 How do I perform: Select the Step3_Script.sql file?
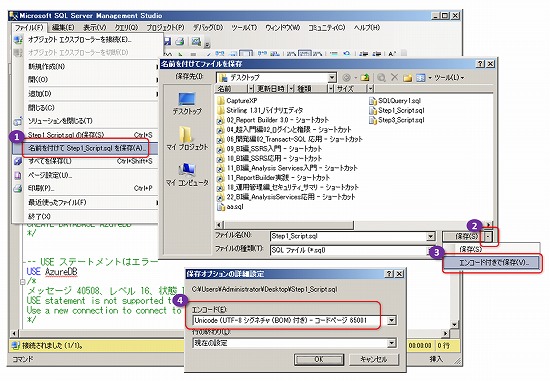(397, 120)
